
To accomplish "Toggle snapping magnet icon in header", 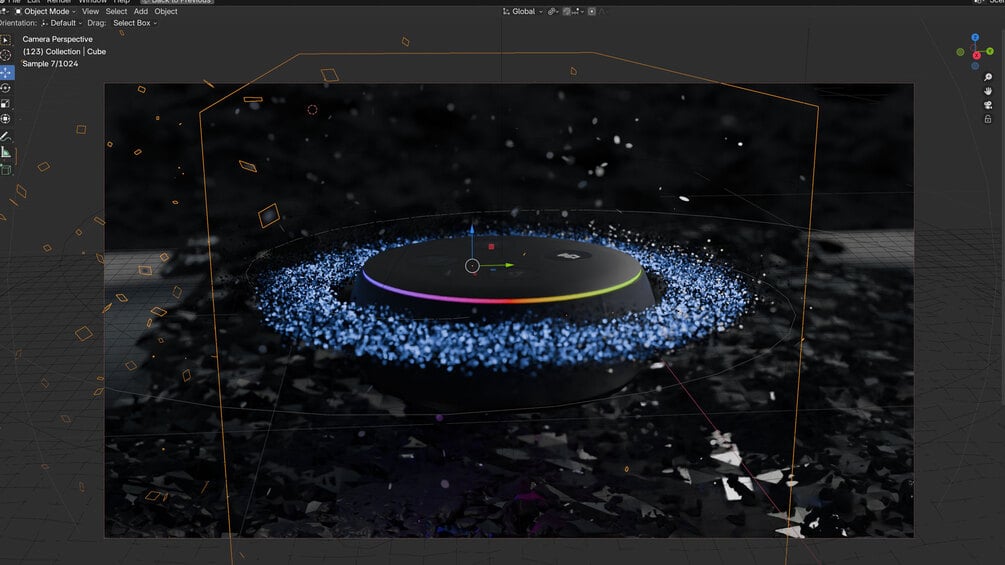I will coord(567,12).
